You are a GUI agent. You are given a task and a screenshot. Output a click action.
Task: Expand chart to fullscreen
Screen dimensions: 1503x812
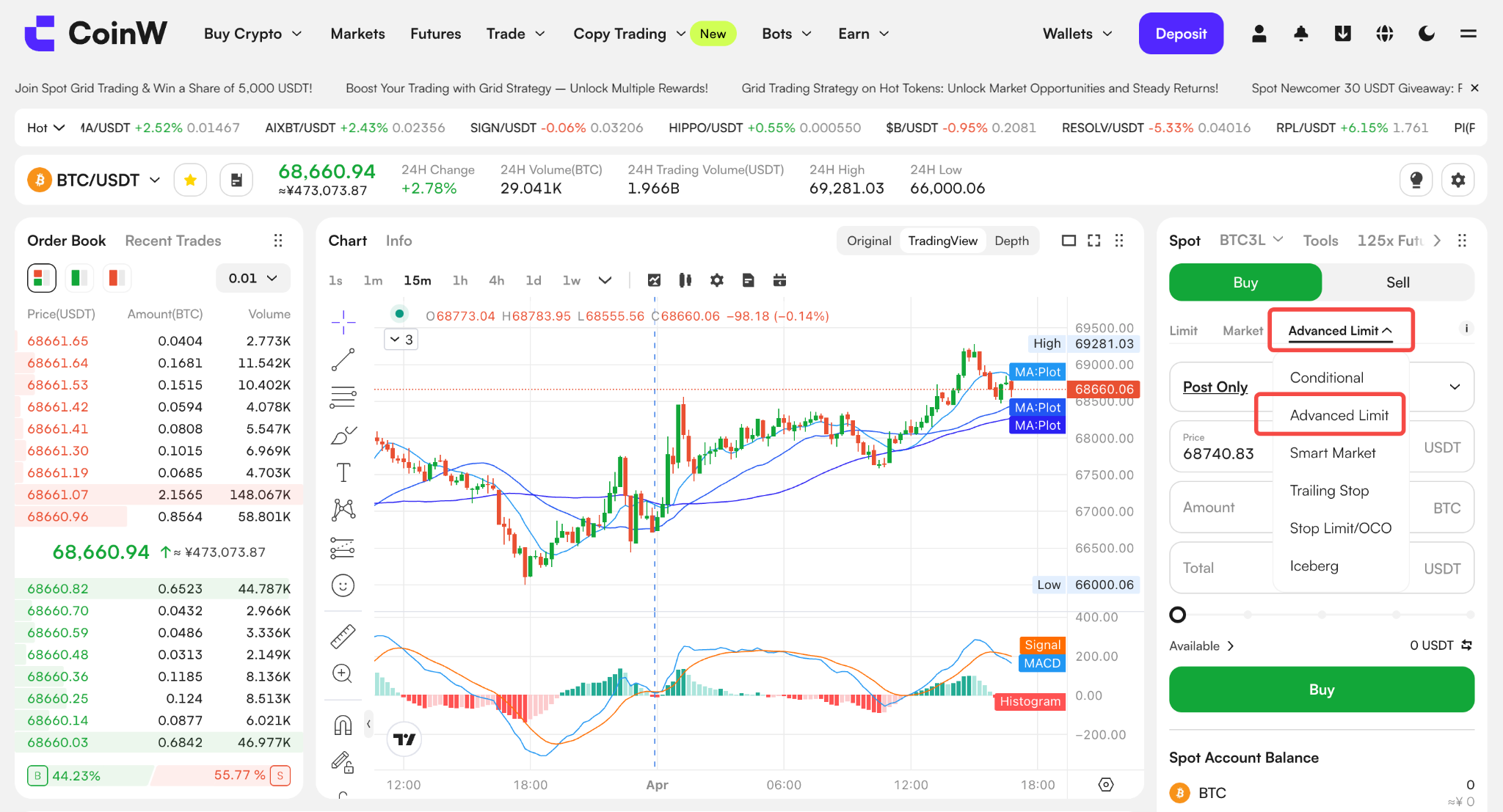[1093, 241]
